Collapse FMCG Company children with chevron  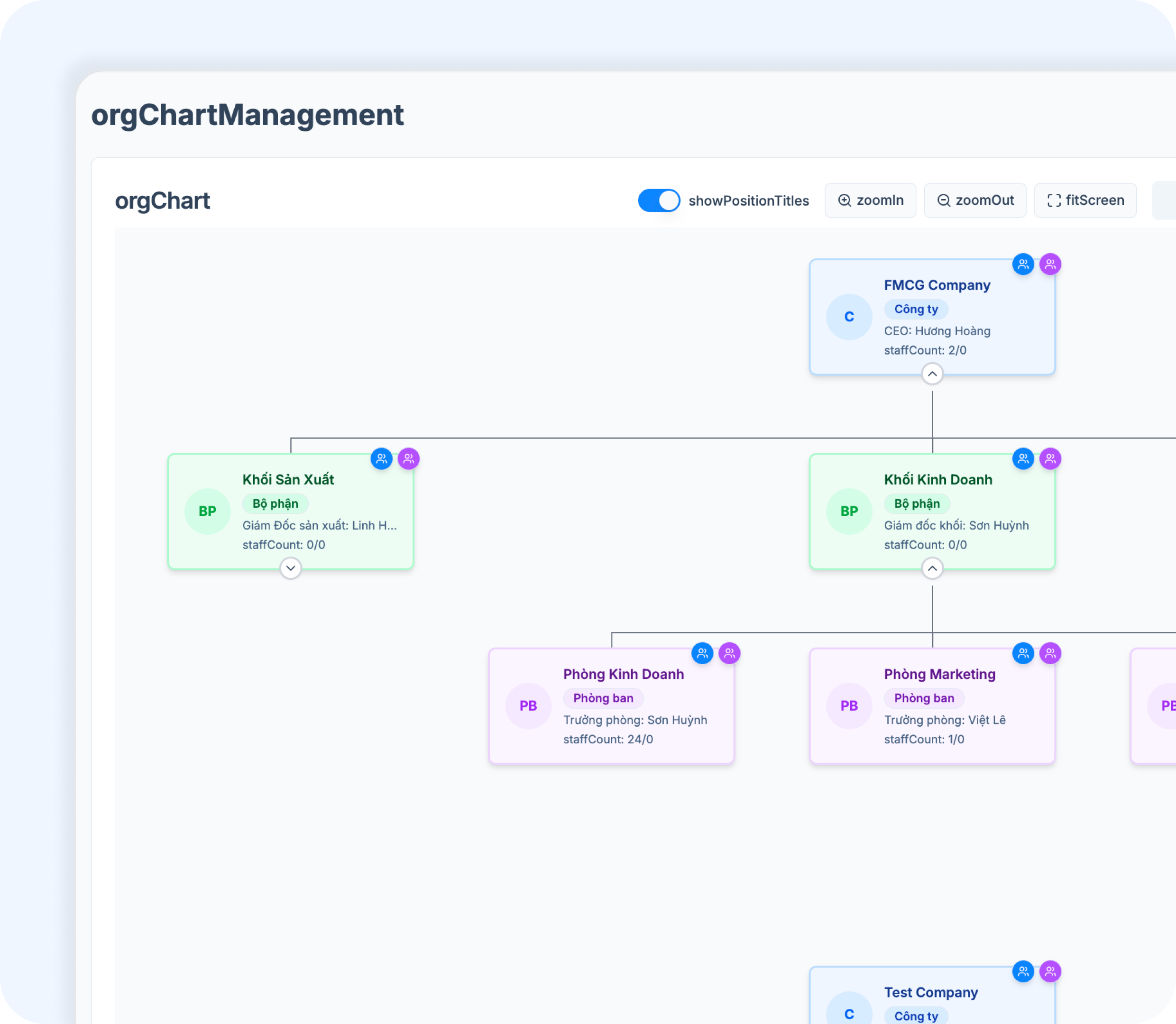tap(932, 374)
